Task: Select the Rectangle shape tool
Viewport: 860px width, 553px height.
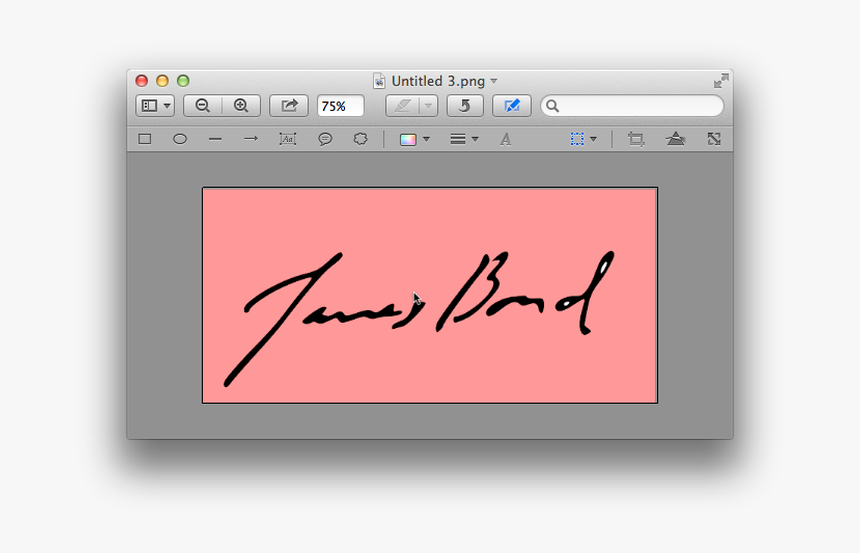Action: (x=145, y=139)
